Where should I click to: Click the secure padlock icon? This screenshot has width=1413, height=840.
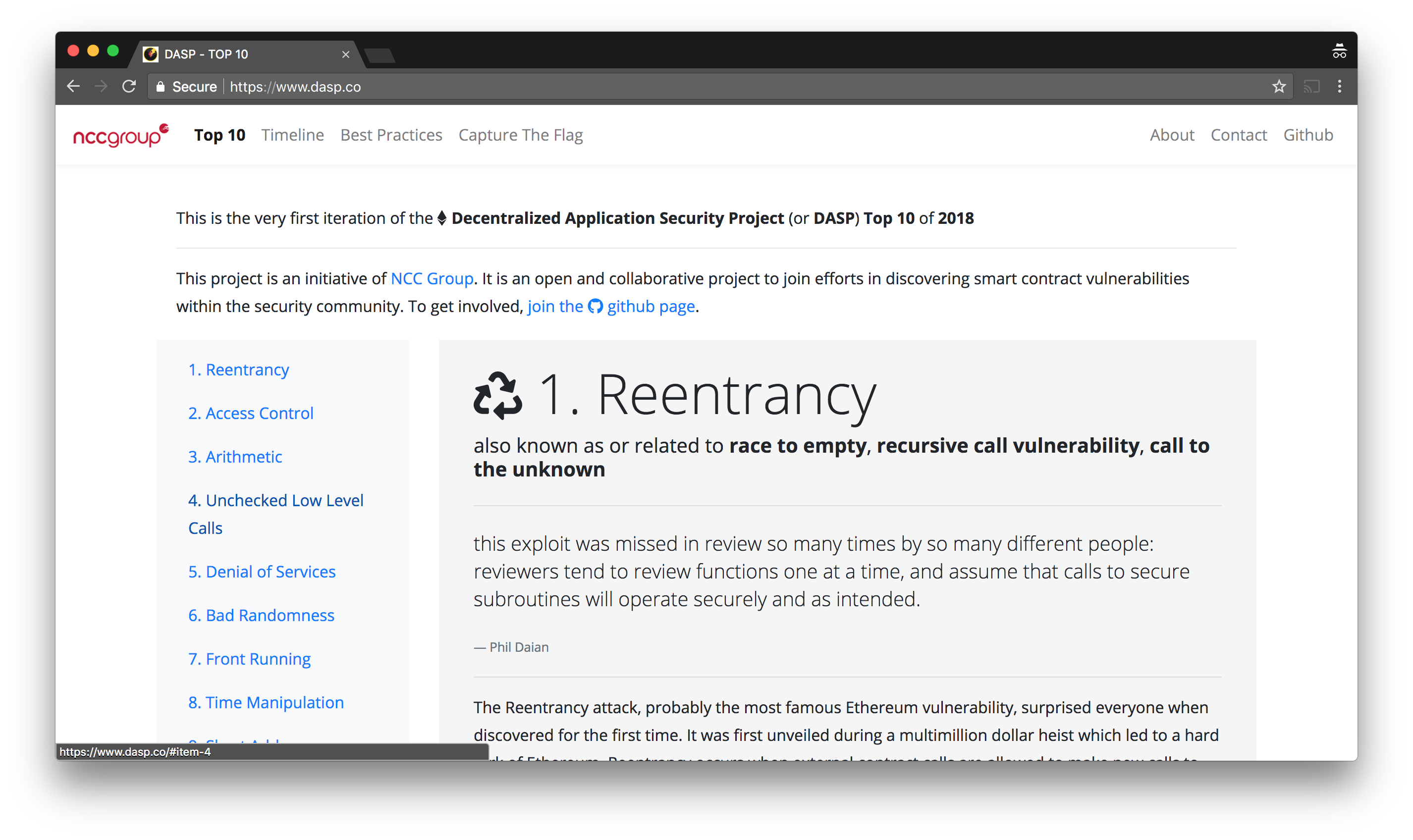tap(161, 87)
